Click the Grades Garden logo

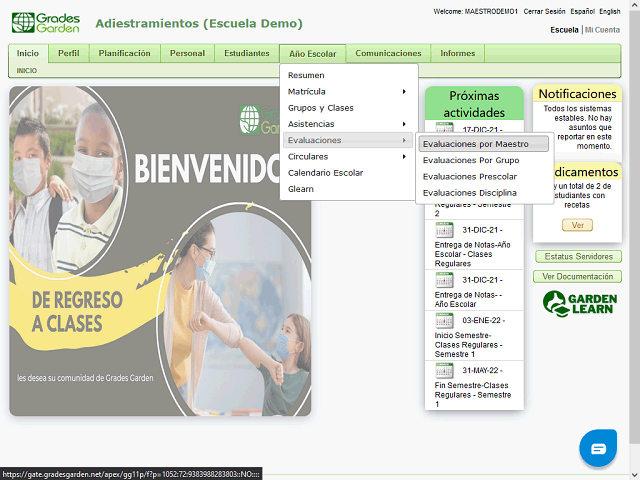pyautogui.click(x=46, y=22)
